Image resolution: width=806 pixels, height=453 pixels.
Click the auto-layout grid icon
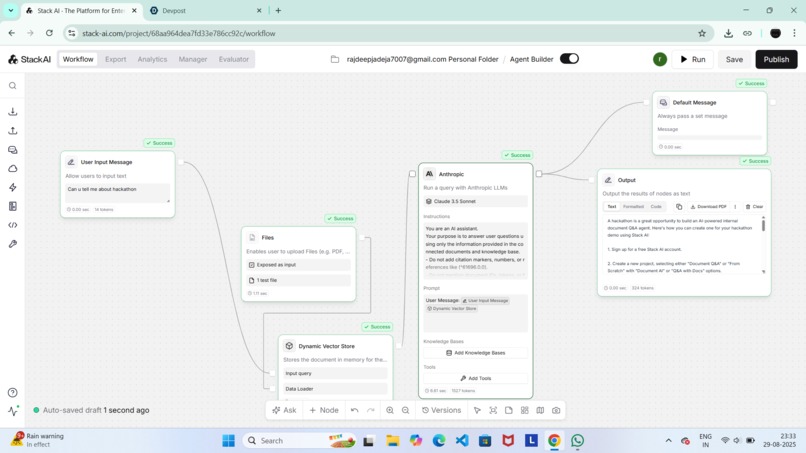click(x=524, y=410)
